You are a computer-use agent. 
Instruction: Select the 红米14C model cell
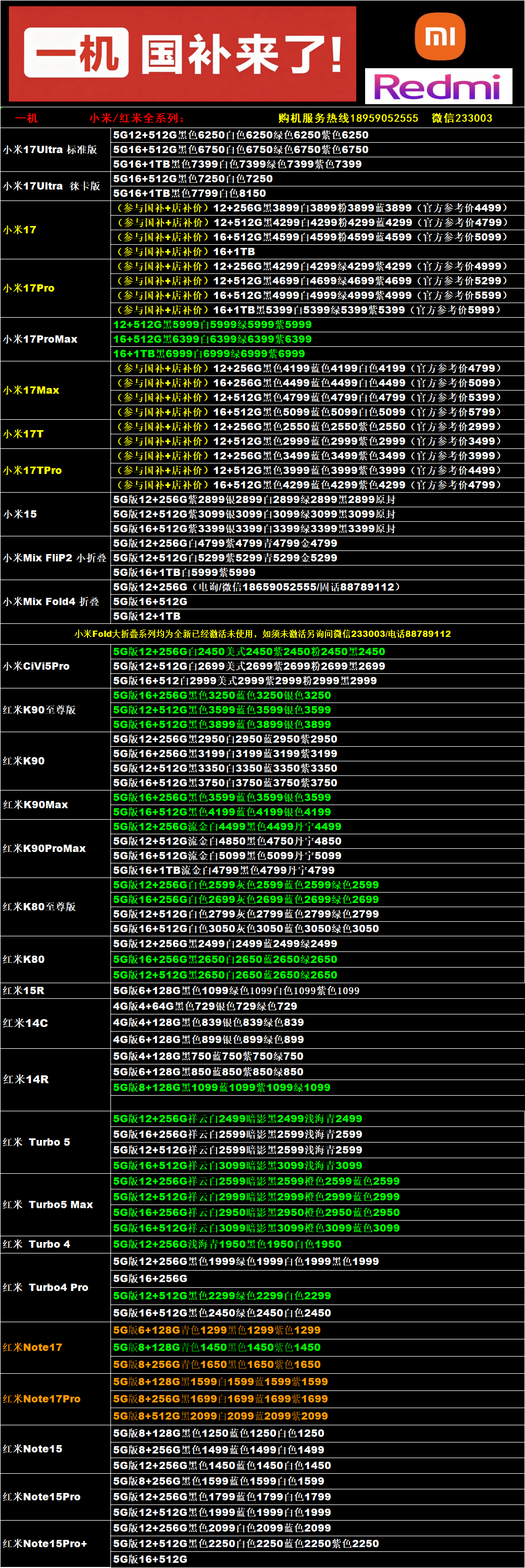[55, 1024]
